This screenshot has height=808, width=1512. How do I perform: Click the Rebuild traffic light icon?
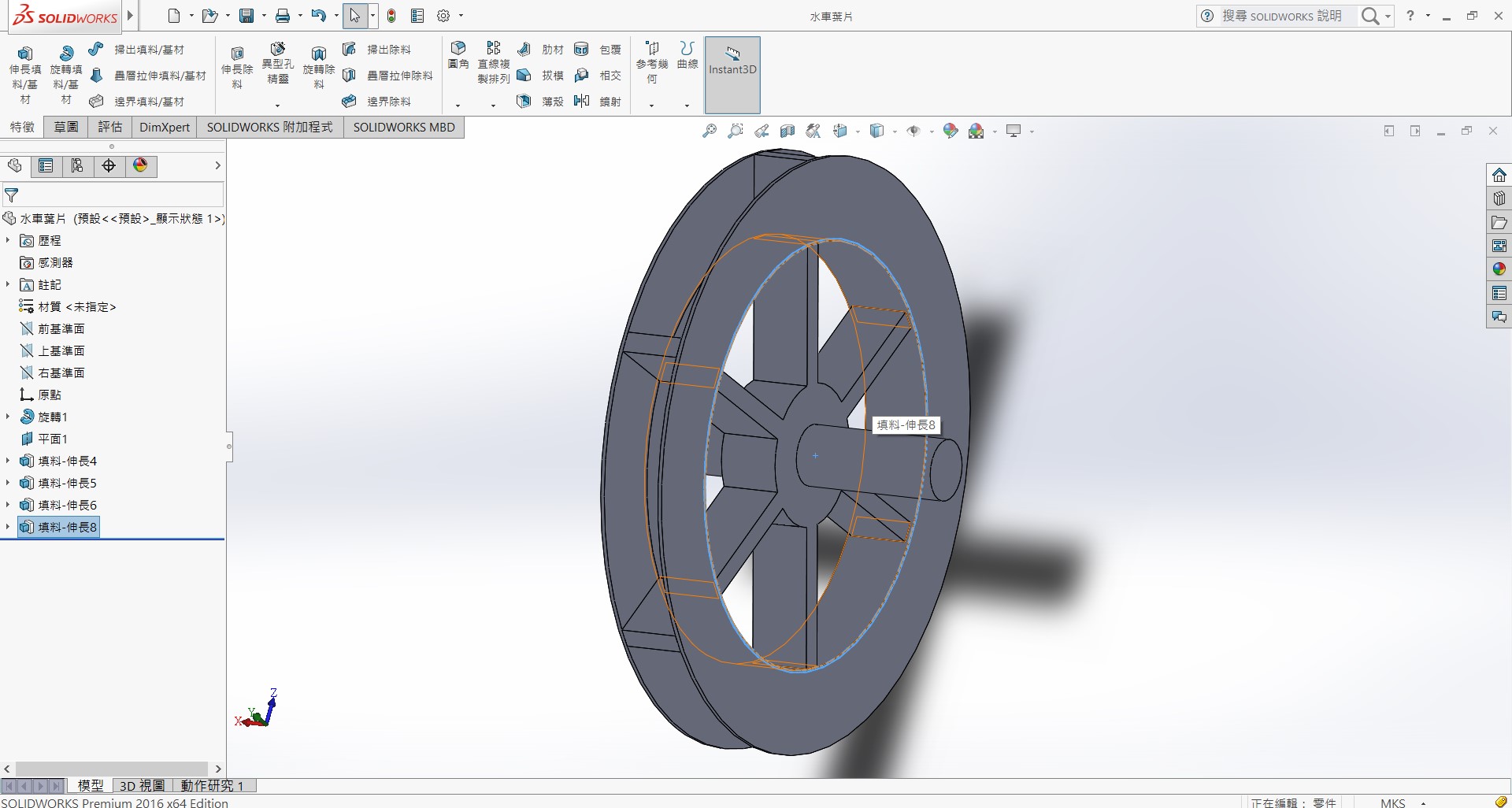[391, 16]
